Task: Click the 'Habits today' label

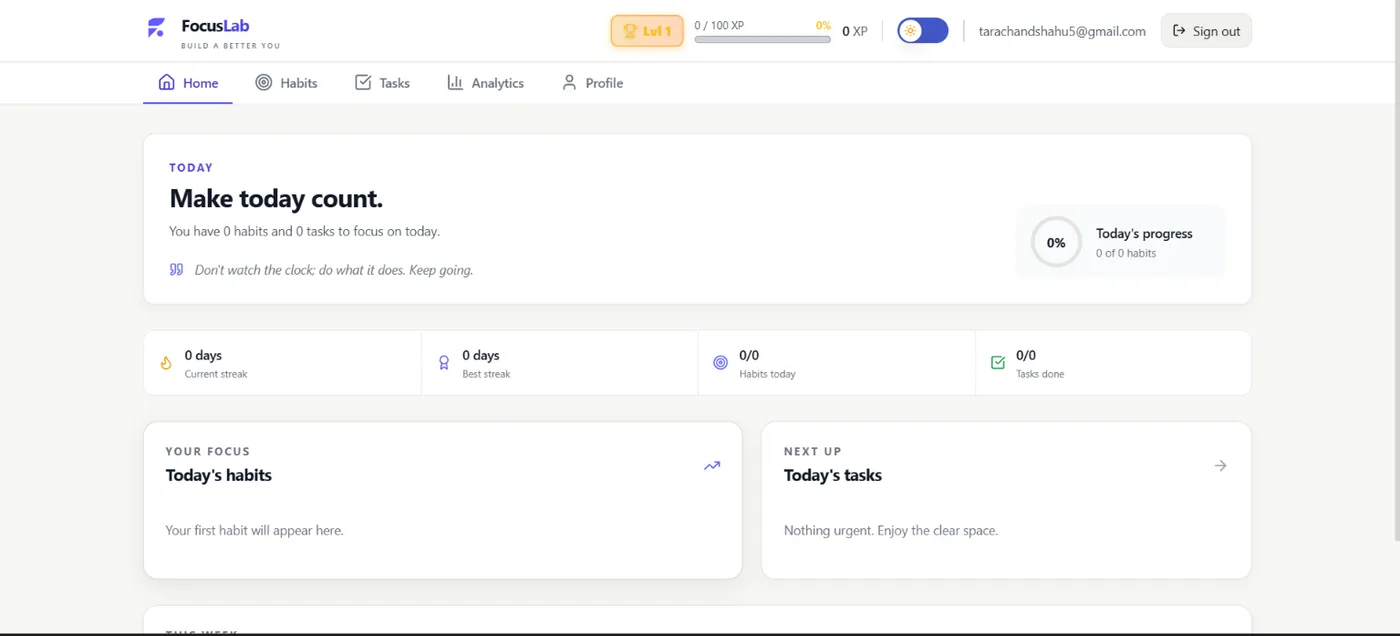Action: (x=767, y=374)
